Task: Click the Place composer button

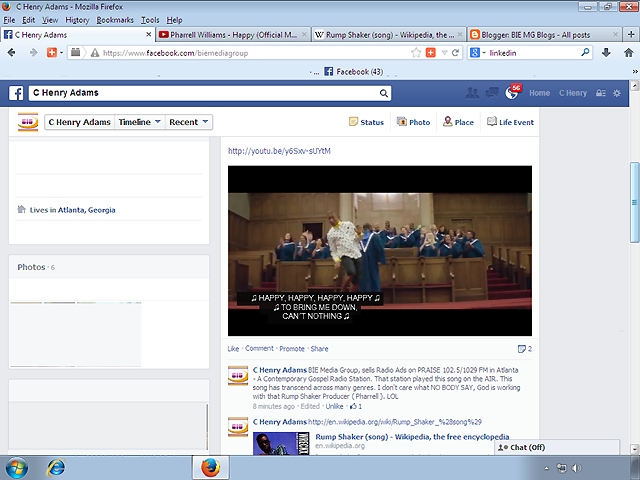Action: (458, 122)
